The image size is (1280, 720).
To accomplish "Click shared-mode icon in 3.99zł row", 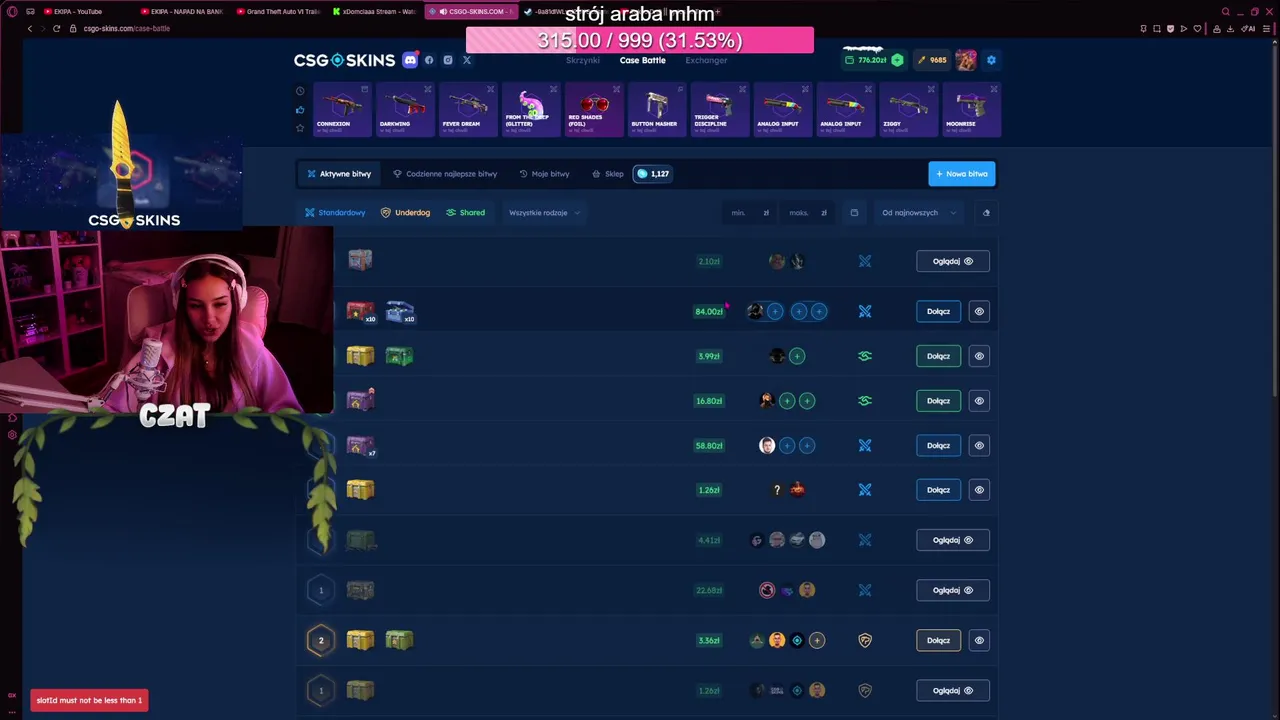I will coord(865,356).
